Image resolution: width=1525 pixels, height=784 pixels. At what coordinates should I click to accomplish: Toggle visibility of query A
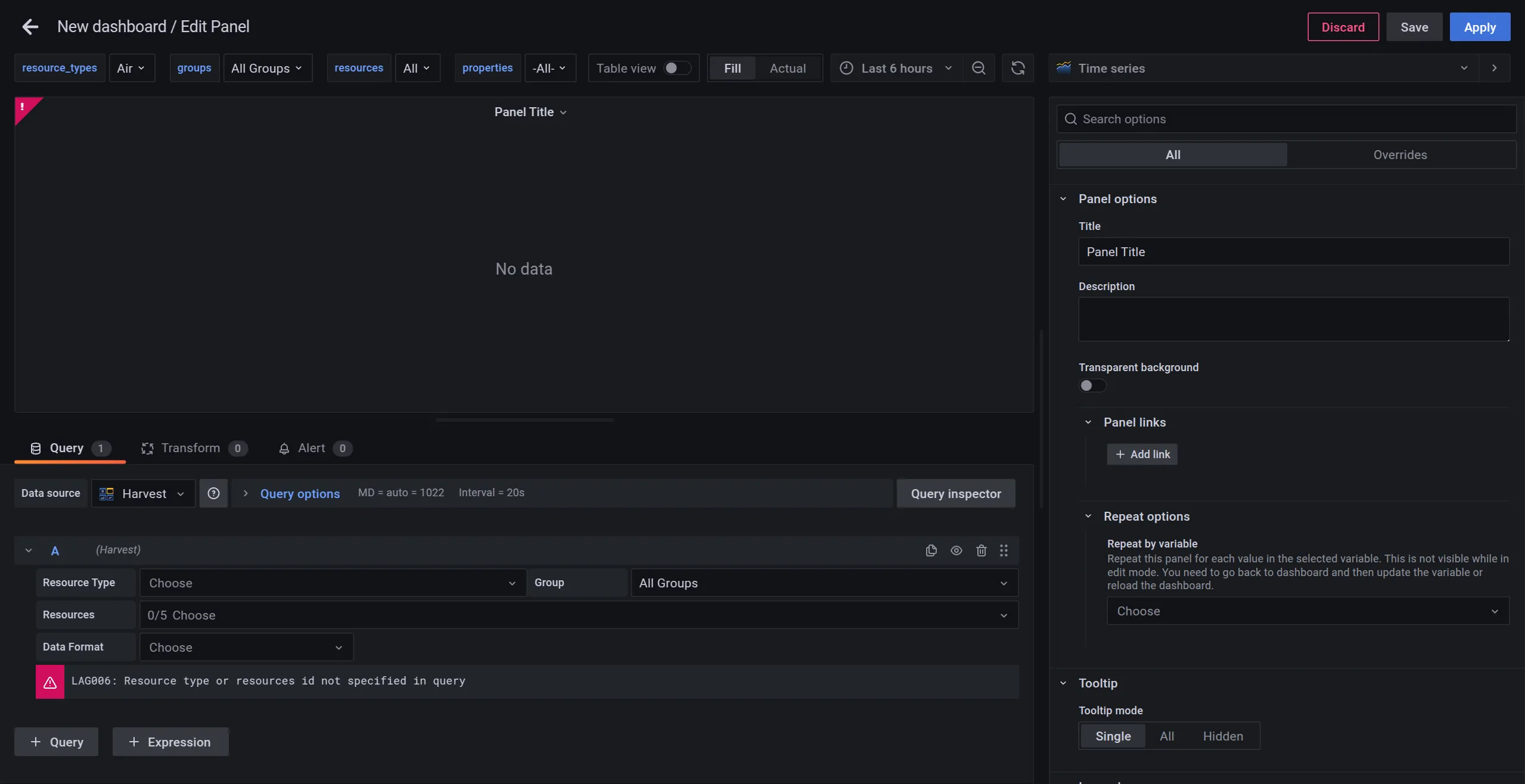(x=956, y=550)
